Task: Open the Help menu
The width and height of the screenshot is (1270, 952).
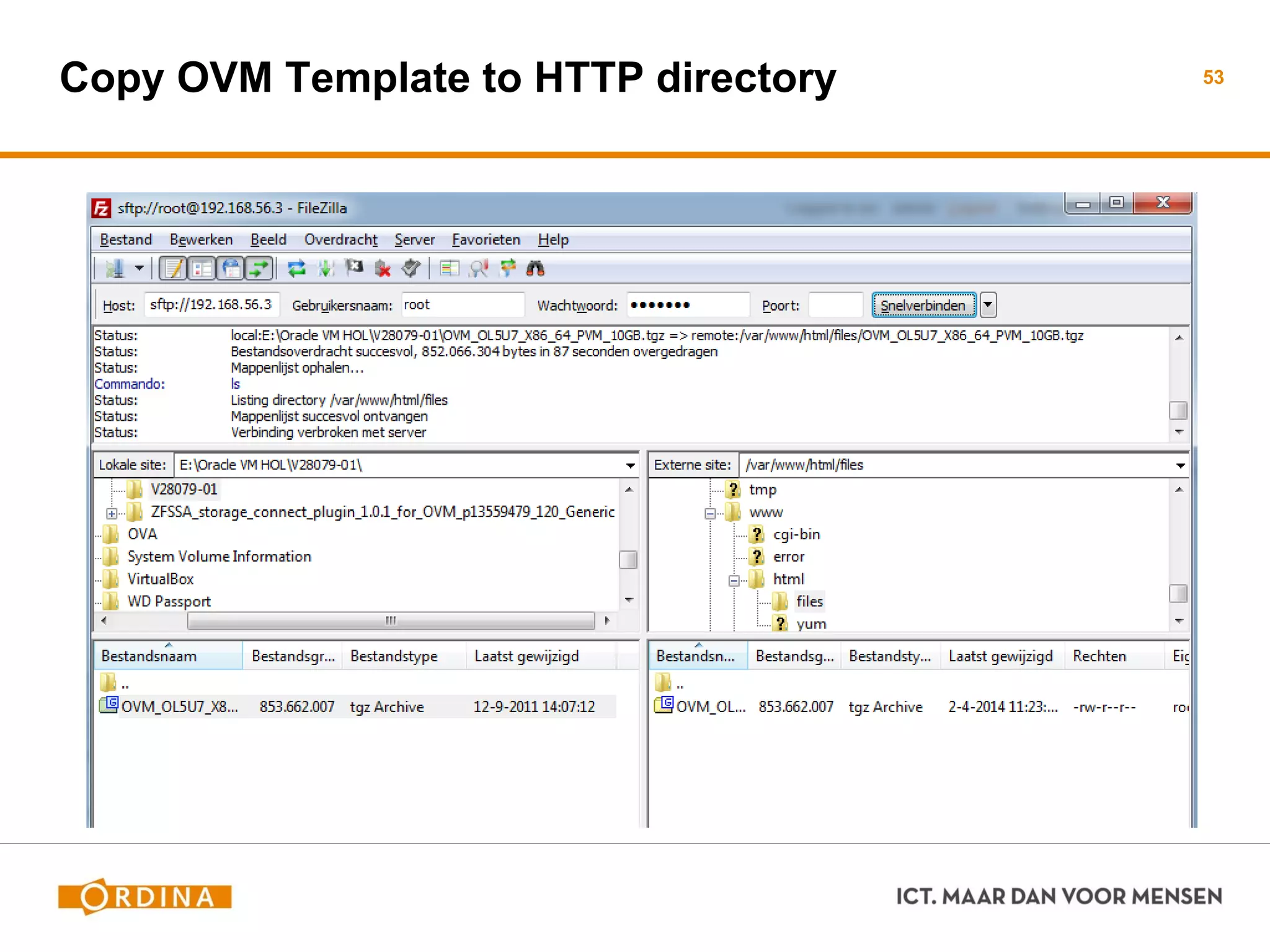Action: tap(553, 240)
